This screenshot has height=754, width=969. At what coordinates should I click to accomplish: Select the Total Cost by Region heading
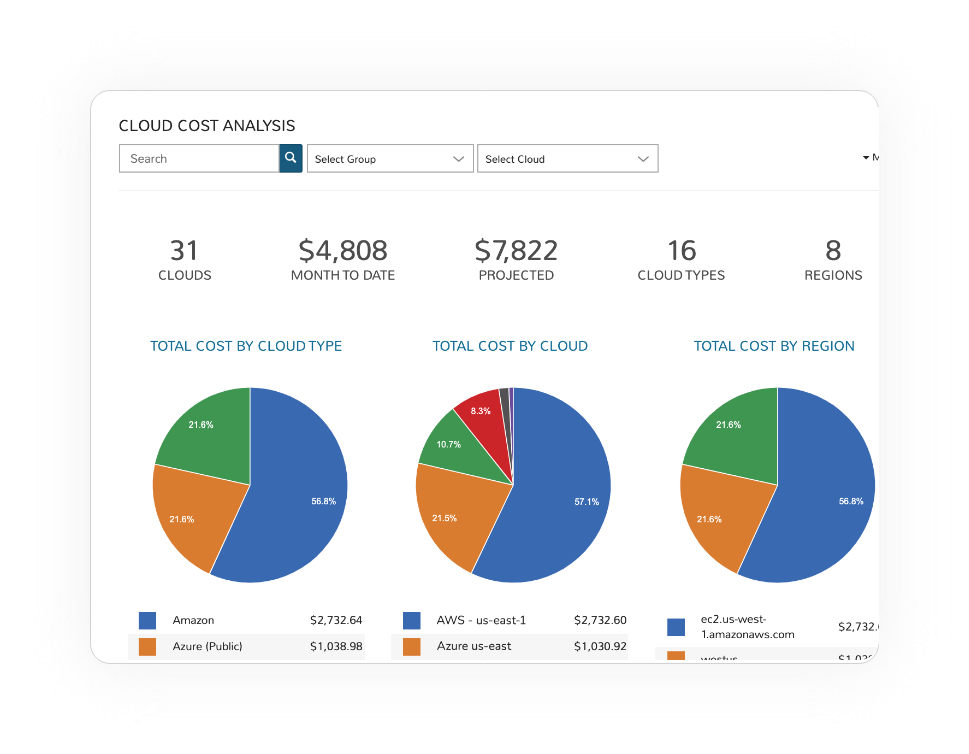[x=774, y=346]
